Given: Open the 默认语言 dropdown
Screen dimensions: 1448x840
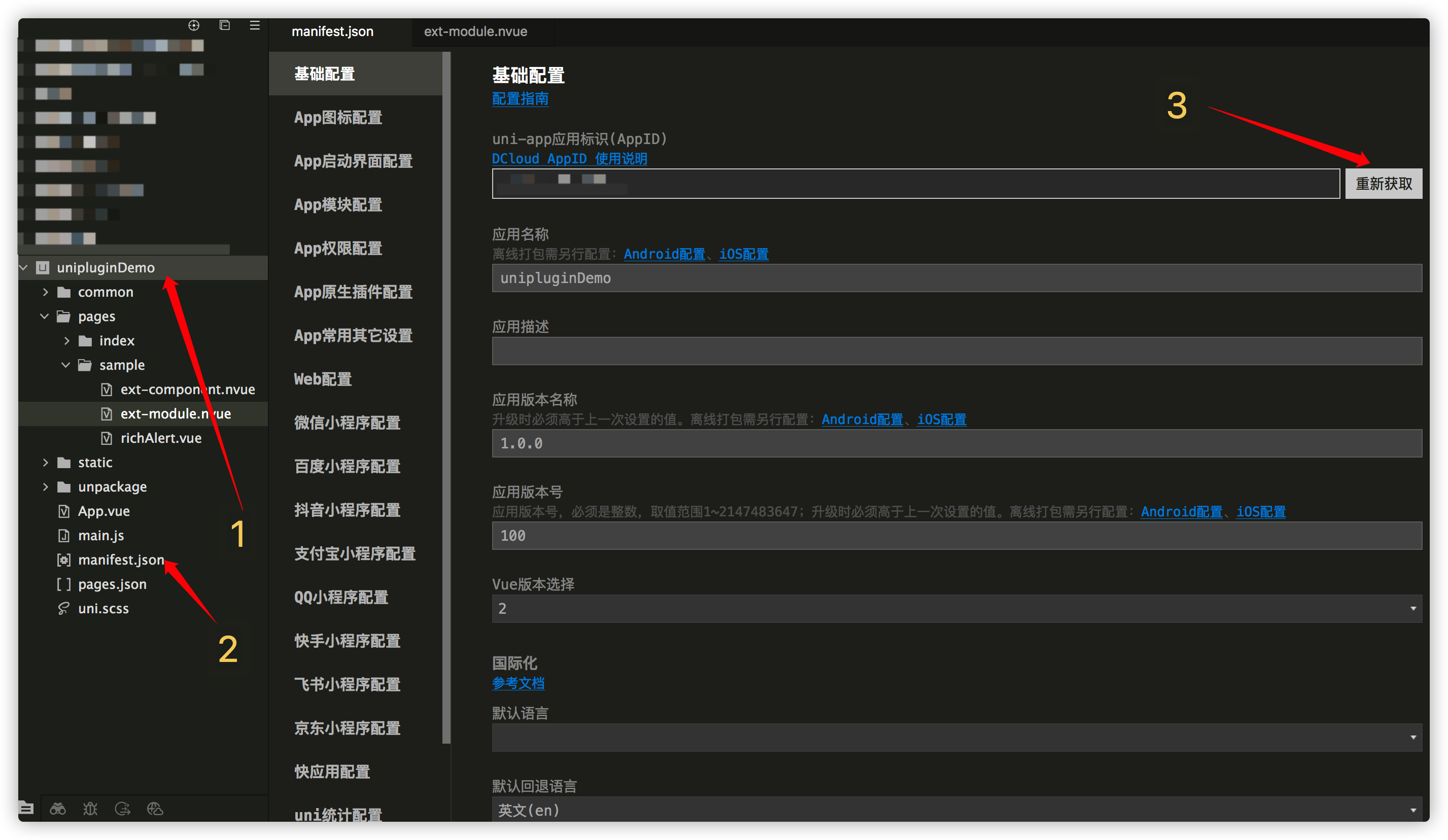Looking at the screenshot, I should tap(957, 737).
